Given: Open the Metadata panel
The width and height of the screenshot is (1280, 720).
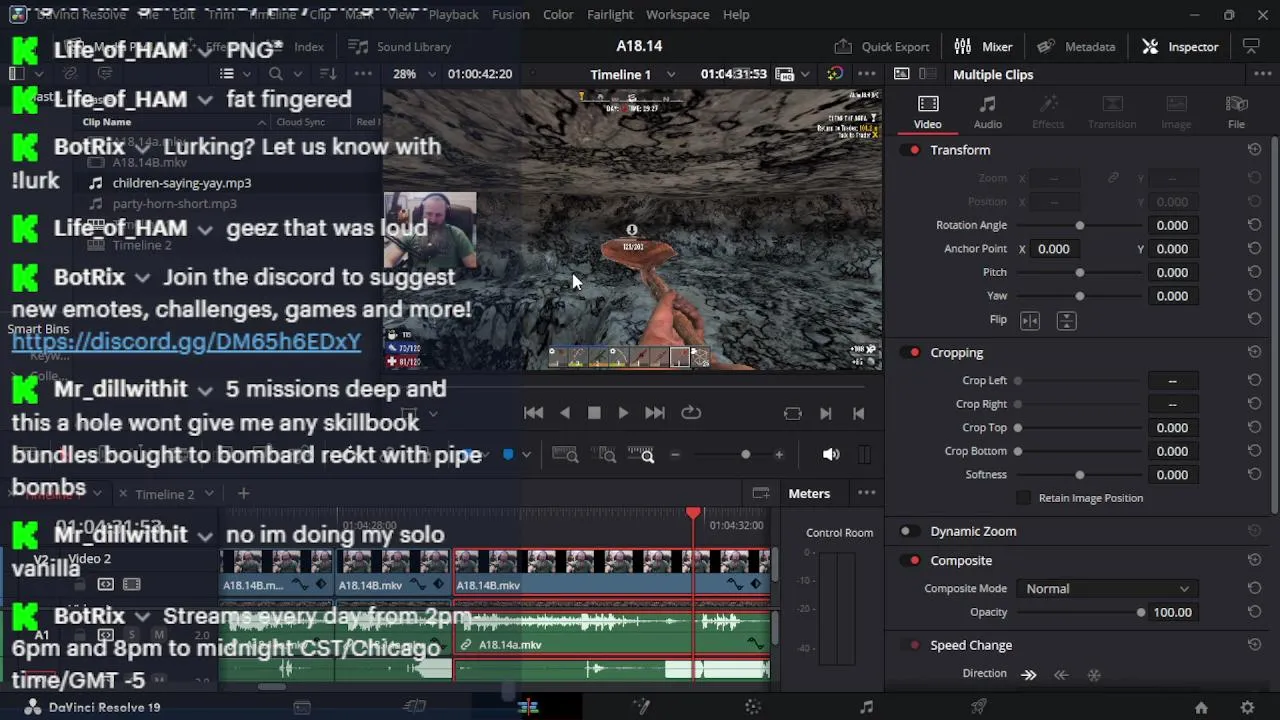Looking at the screenshot, I should click(x=1076, y=46).
